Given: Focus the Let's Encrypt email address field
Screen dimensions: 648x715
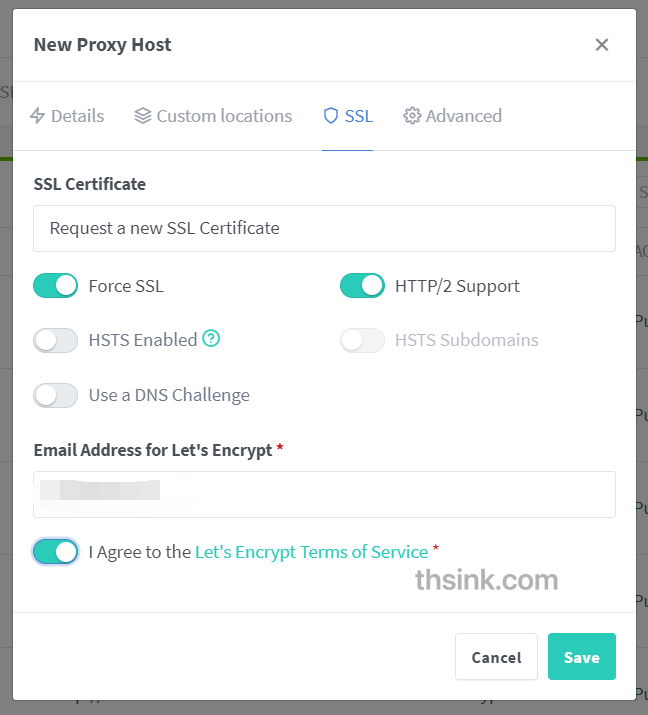Looking at the screenshot, I should point(324,494).
